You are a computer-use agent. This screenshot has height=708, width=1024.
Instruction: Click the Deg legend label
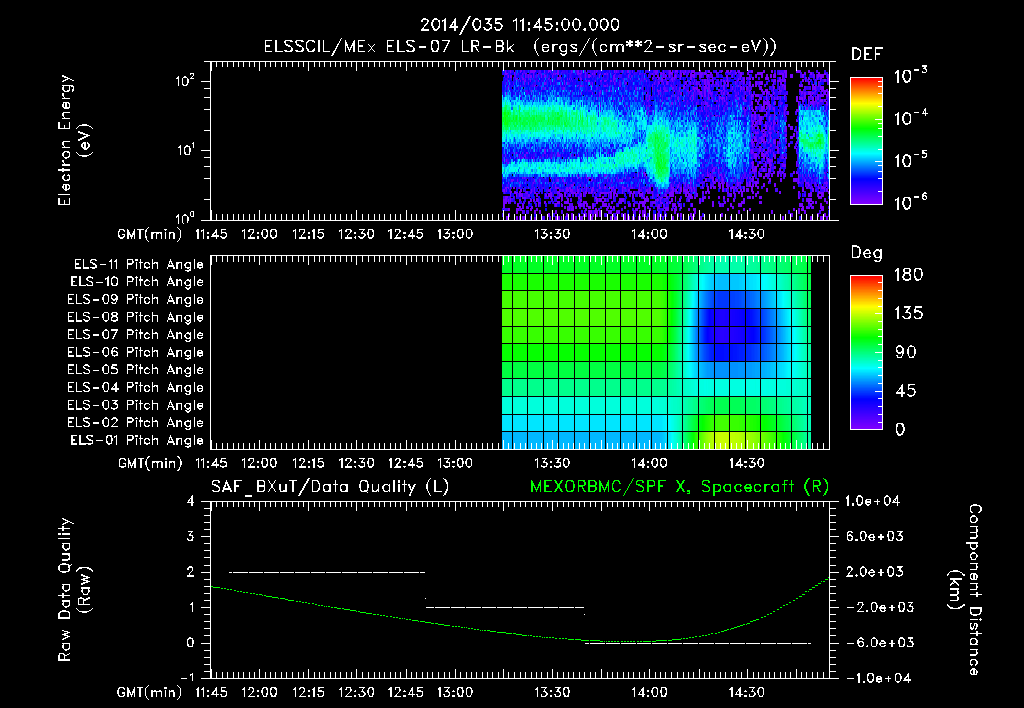coord(867,253)
